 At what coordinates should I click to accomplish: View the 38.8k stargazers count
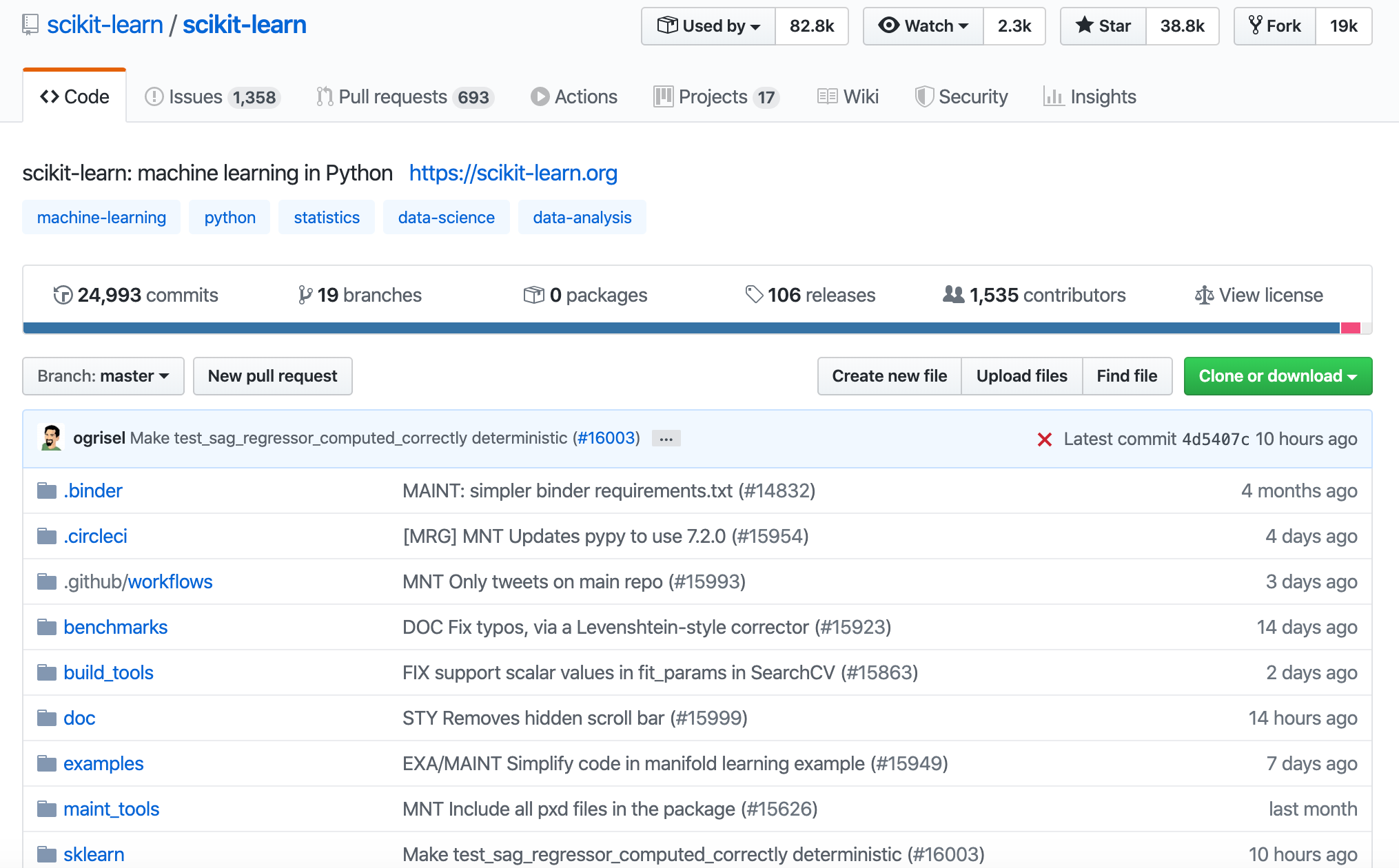(x=1183, y=26)
